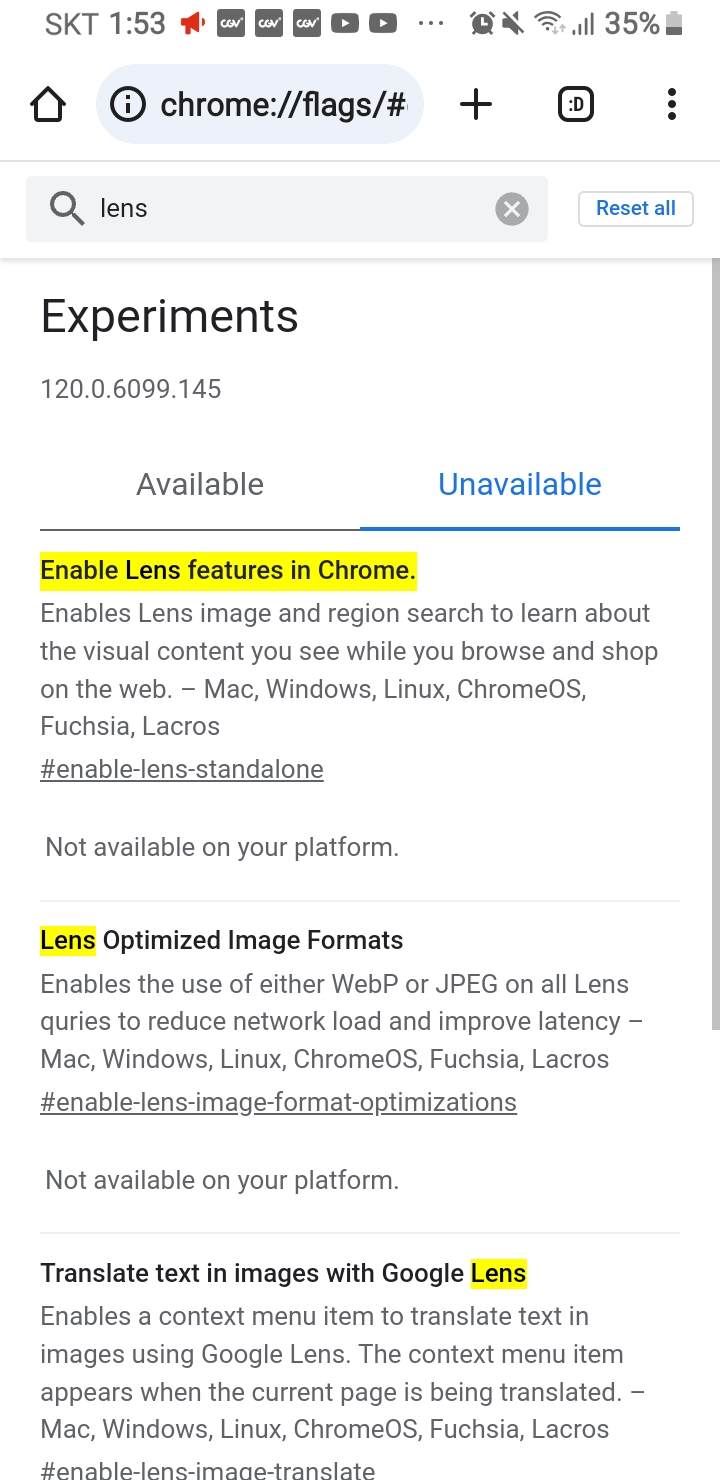Open the #enable-lens-image-format-optimizations link

[279, 1102]
